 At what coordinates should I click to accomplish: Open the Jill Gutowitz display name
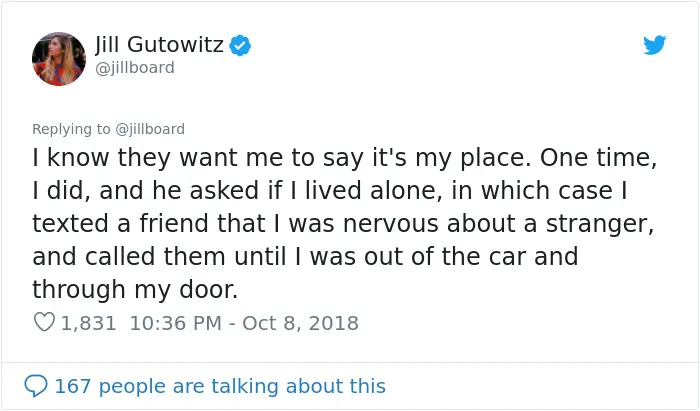tap(159, 45)
